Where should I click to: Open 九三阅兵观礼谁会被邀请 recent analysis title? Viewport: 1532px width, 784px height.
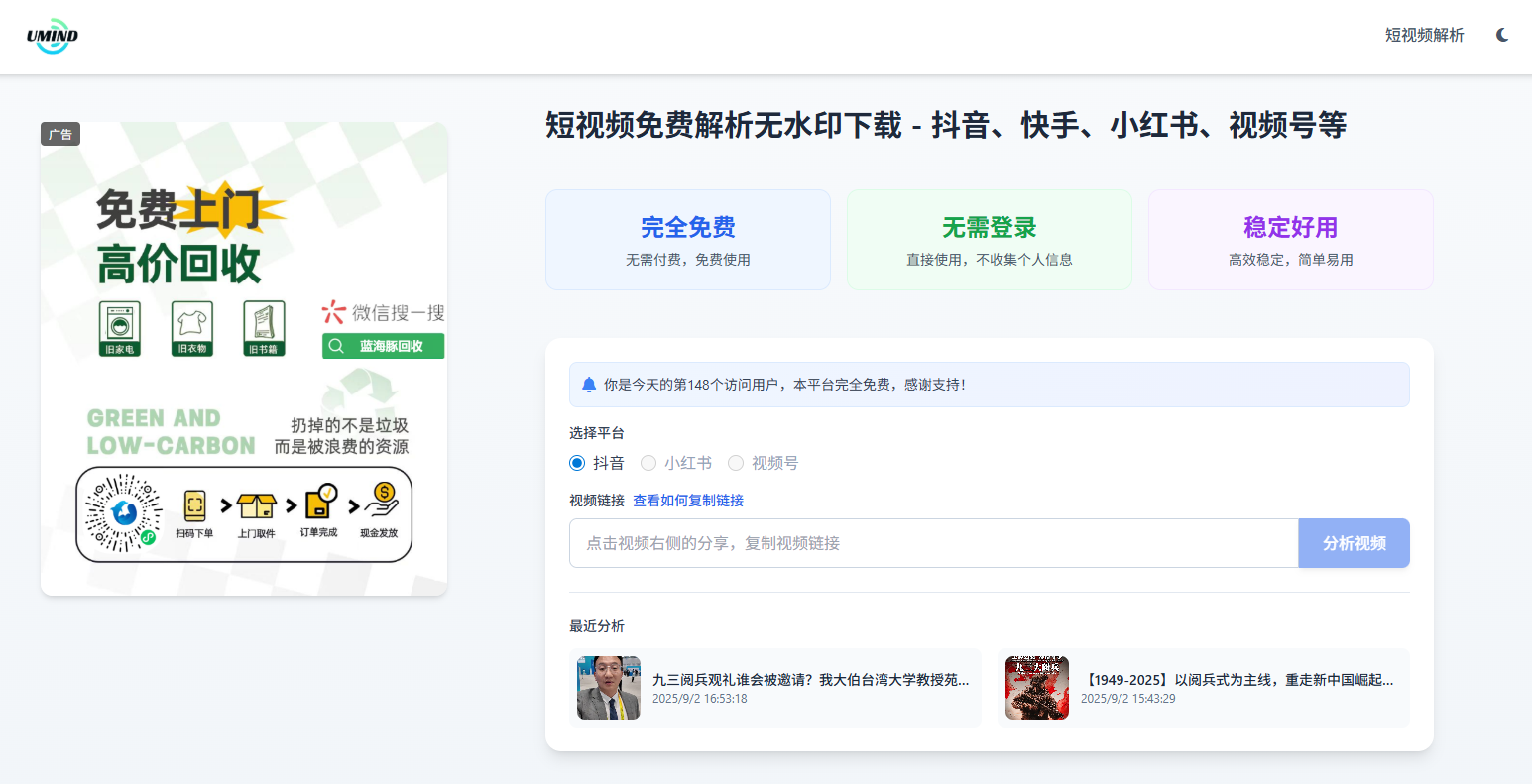tap(811, 680)
